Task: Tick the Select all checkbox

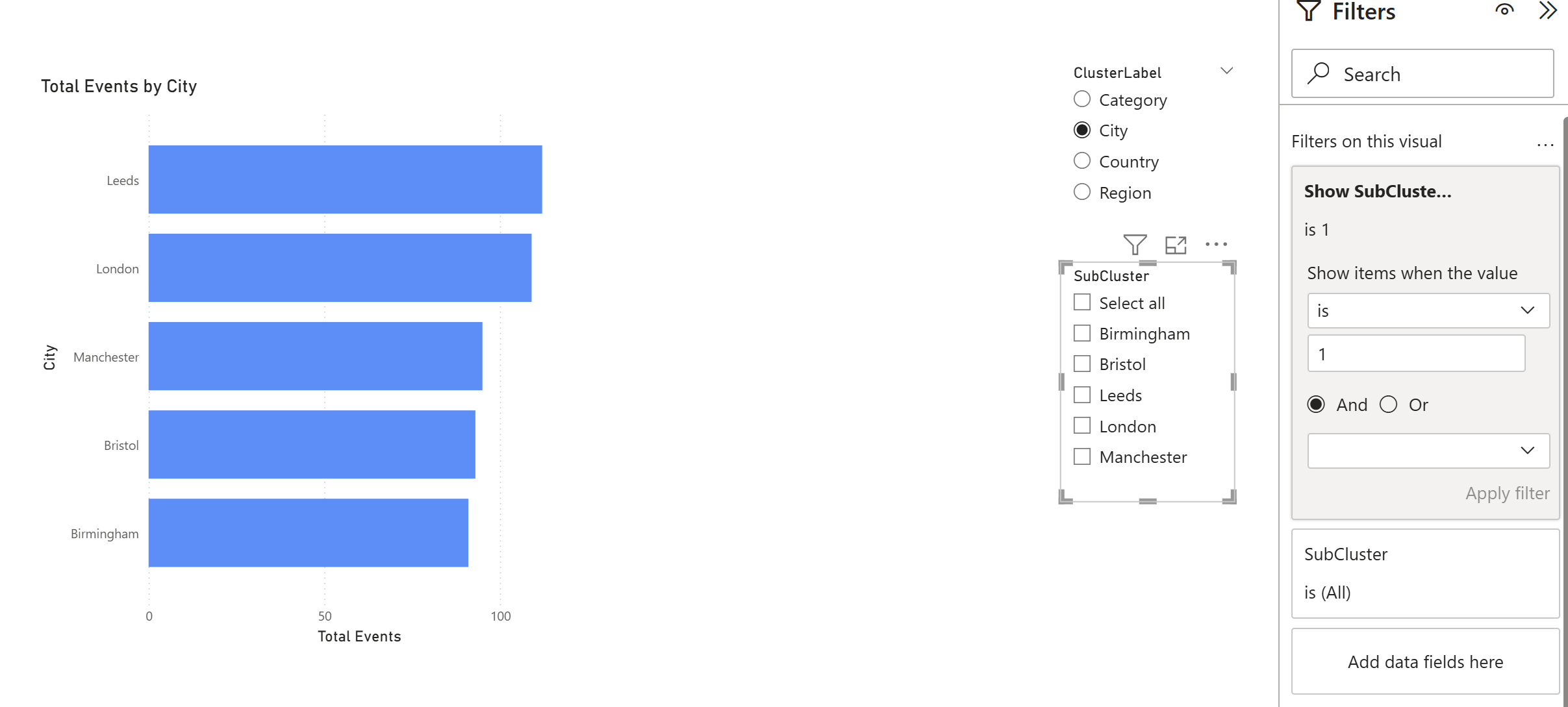Action: [1082, 303]
